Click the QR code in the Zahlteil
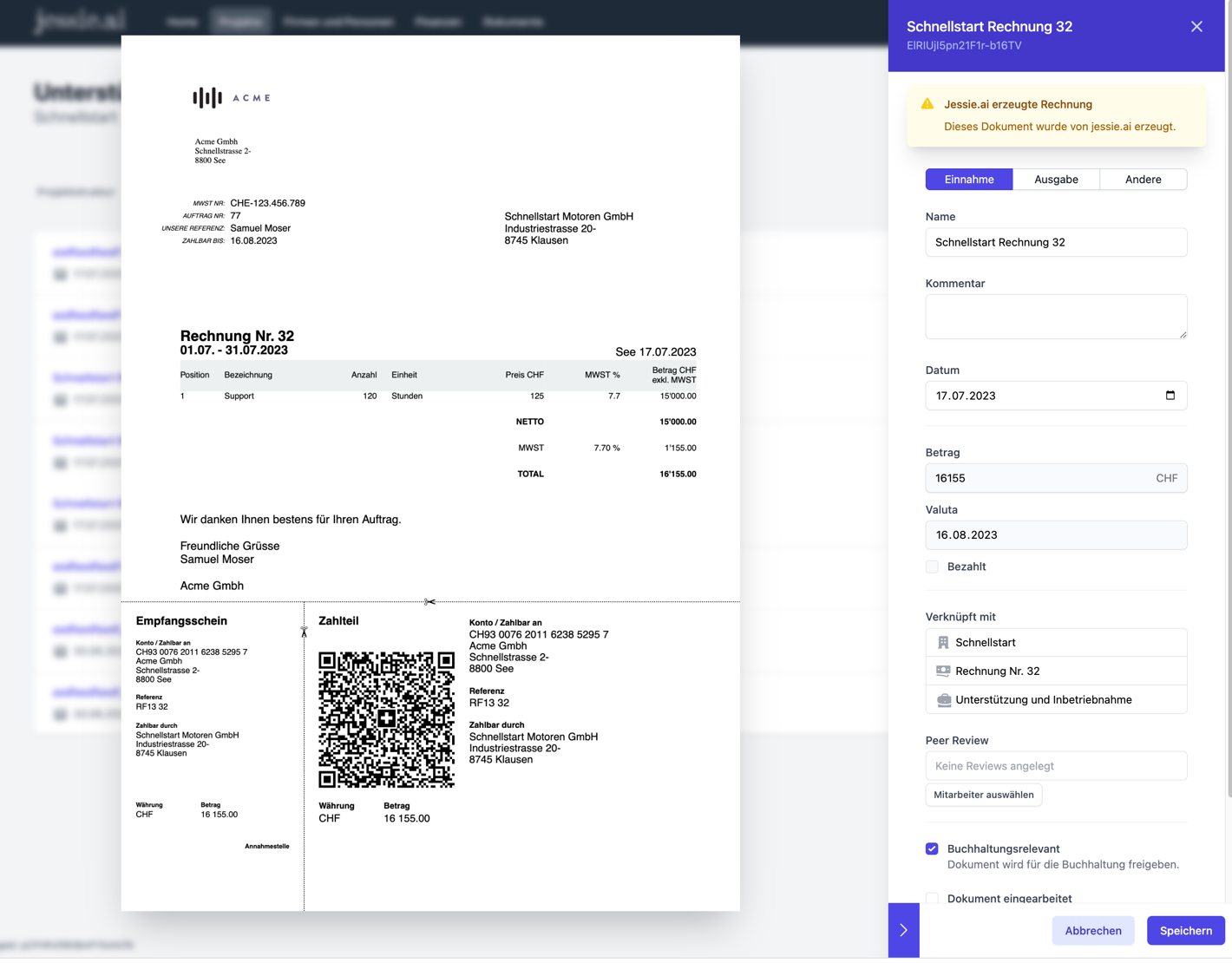Screen dimensions: 1232x963 click(386, 720)
